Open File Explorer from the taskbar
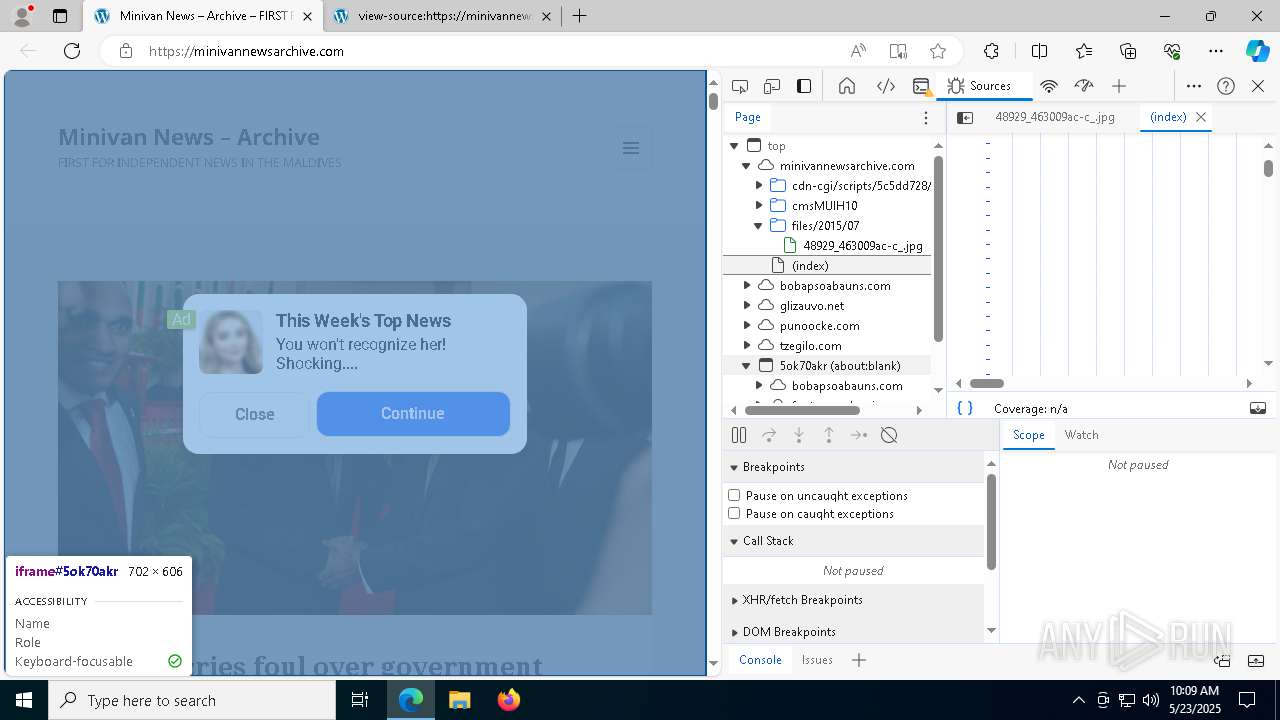The image size is (1280, 720). pos(459,700)
